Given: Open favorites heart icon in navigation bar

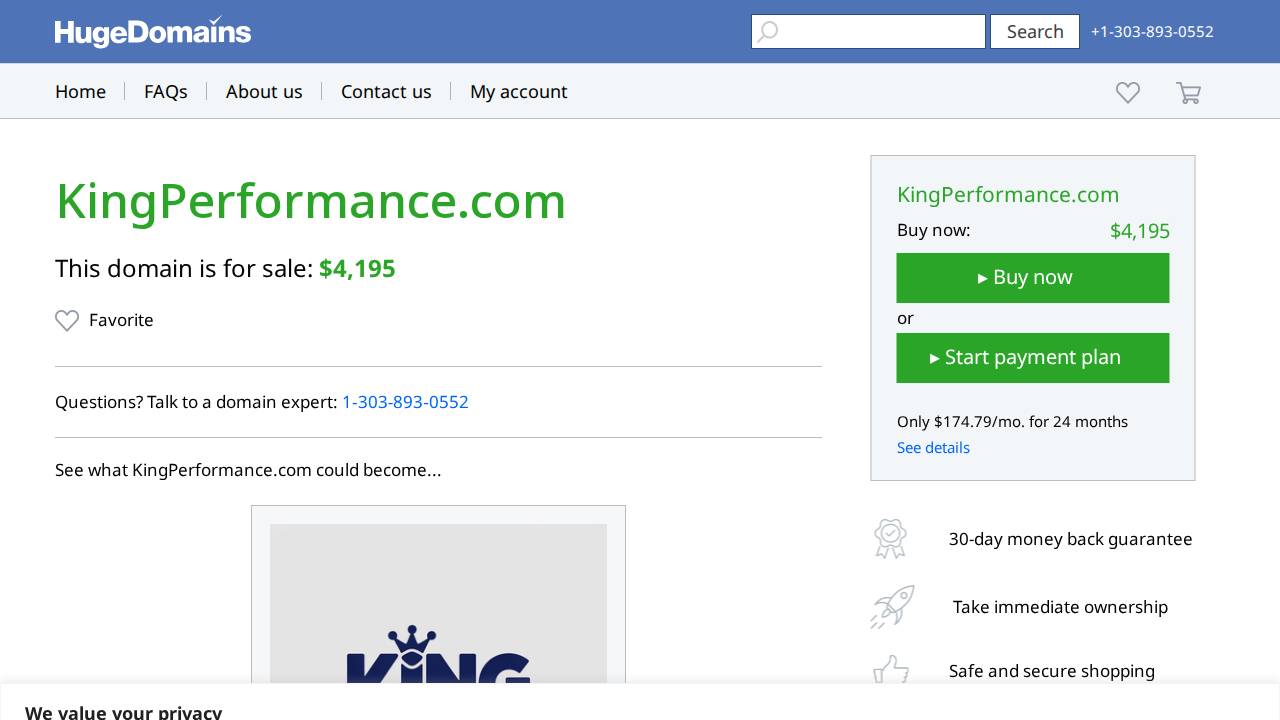Looking at the screenshot, I should tap(1128, 92).
